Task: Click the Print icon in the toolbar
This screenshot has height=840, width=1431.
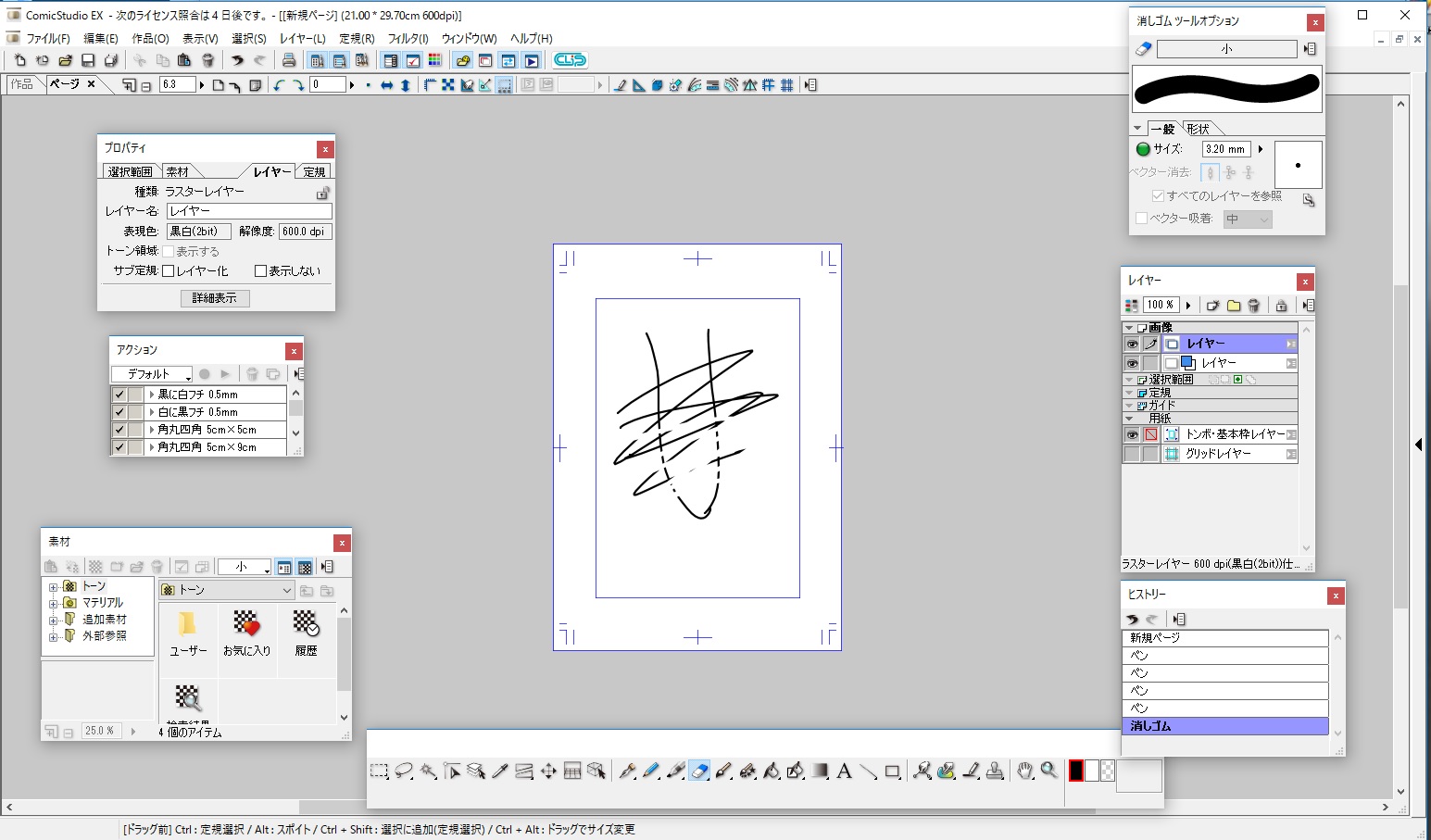Action: [x=289, y=60]
